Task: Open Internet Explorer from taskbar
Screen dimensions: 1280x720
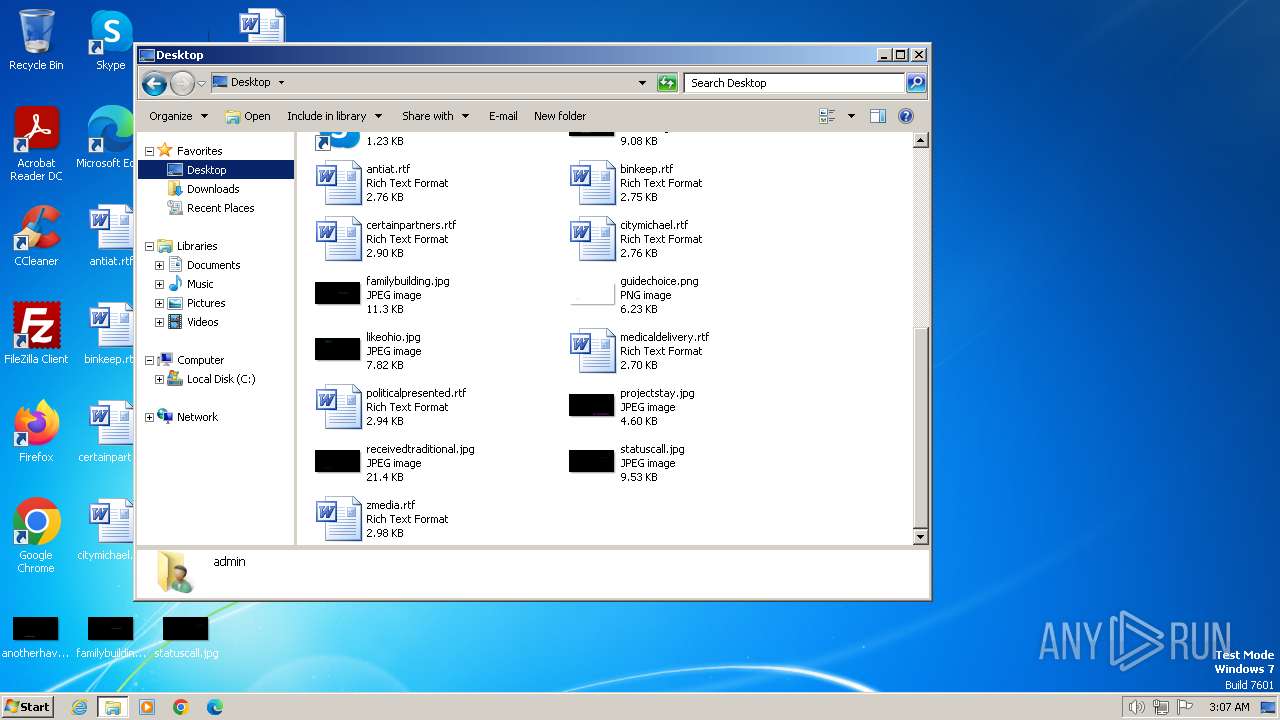Action: click(x=80, y=707)
